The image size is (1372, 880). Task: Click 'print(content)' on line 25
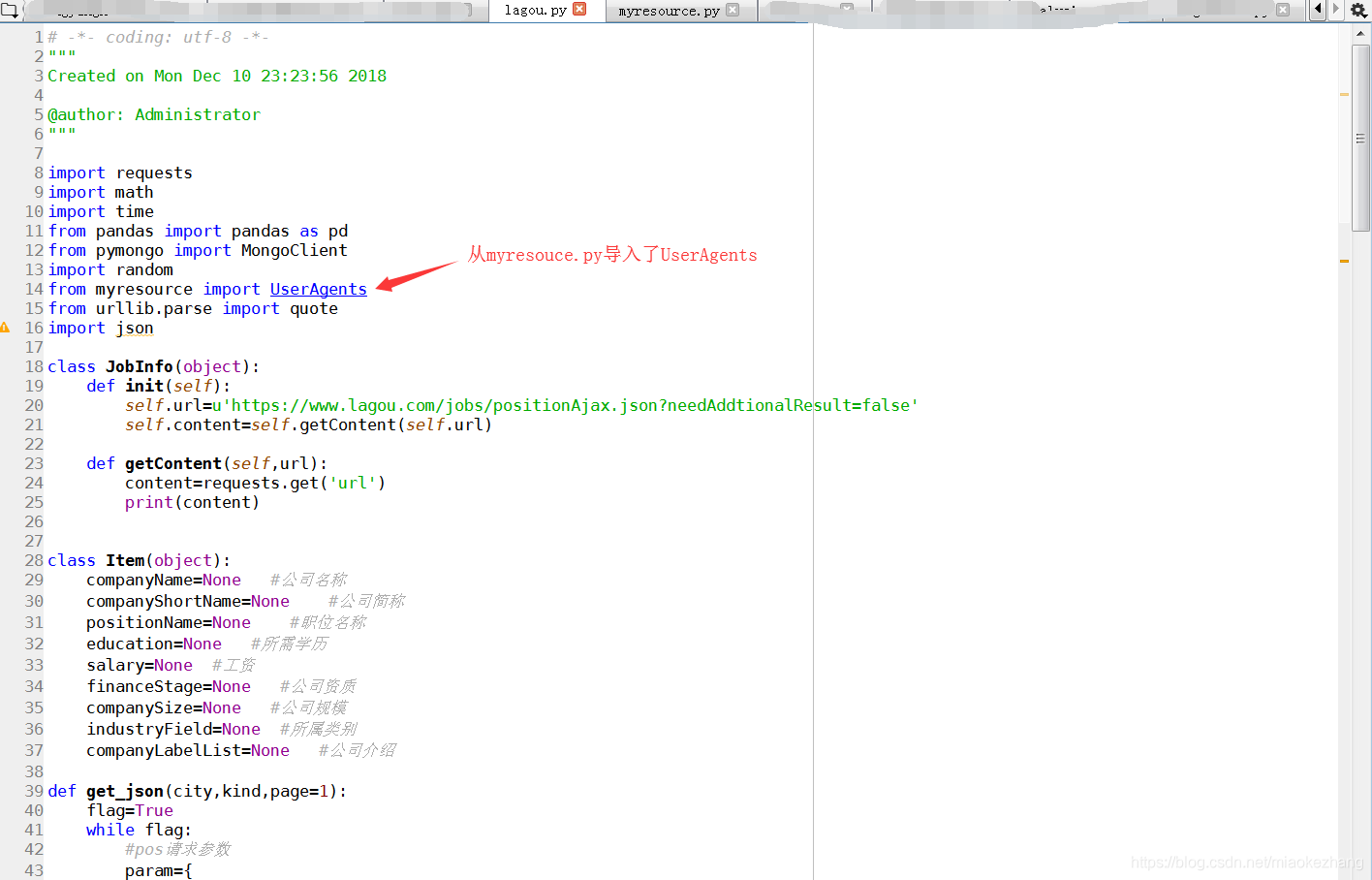click(192, 502)
